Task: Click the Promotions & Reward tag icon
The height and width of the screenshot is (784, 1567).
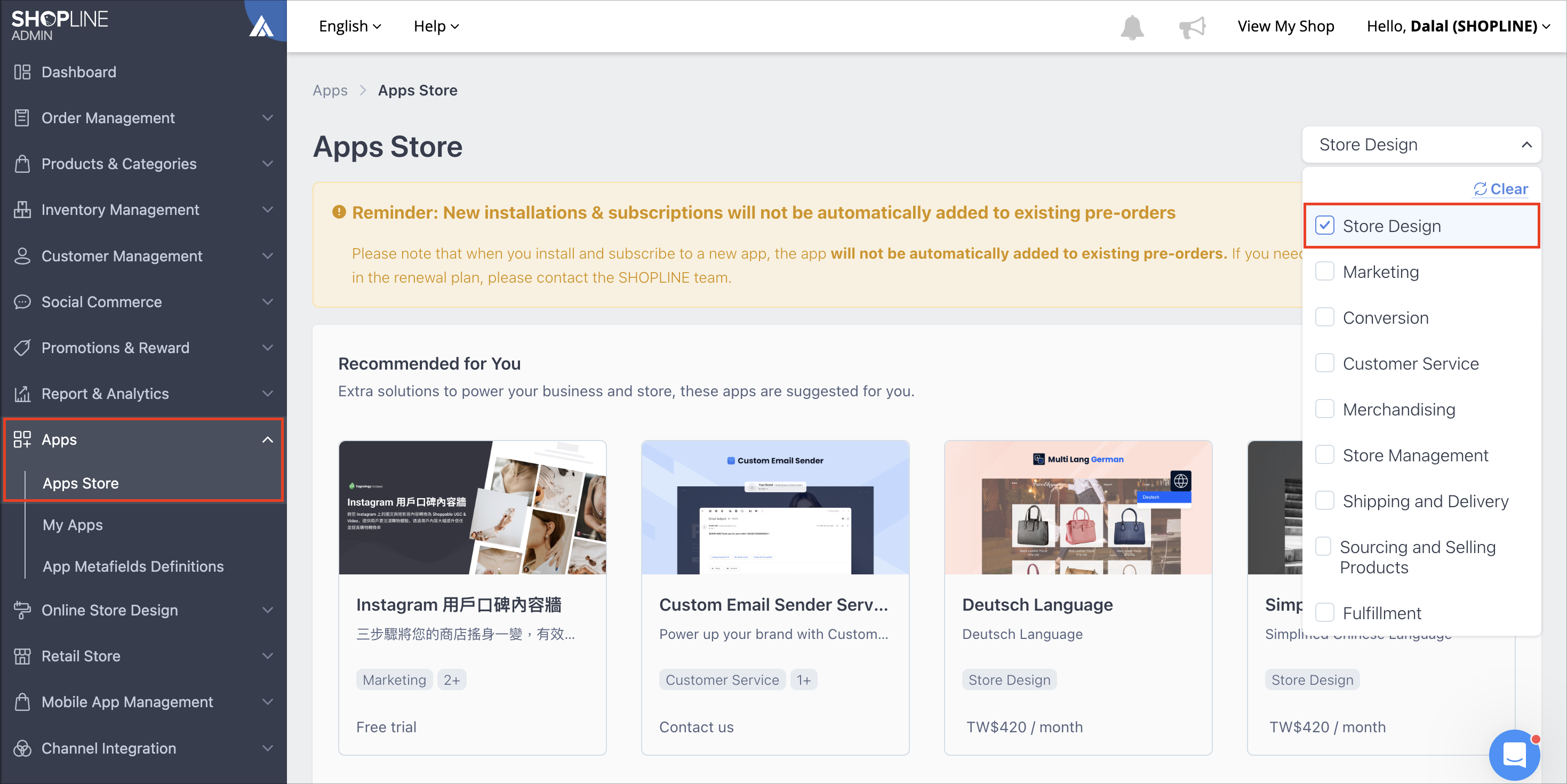Action: pyautogui.click(x=22, y=348)
